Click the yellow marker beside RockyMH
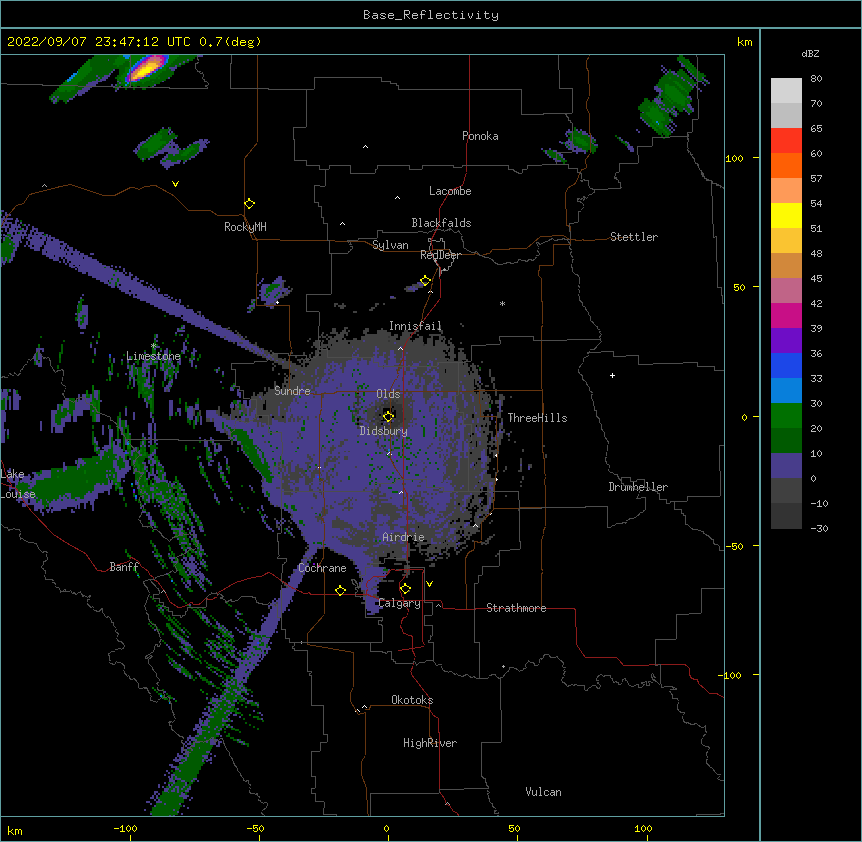862x842 pixels. click(x=249, y=203)
